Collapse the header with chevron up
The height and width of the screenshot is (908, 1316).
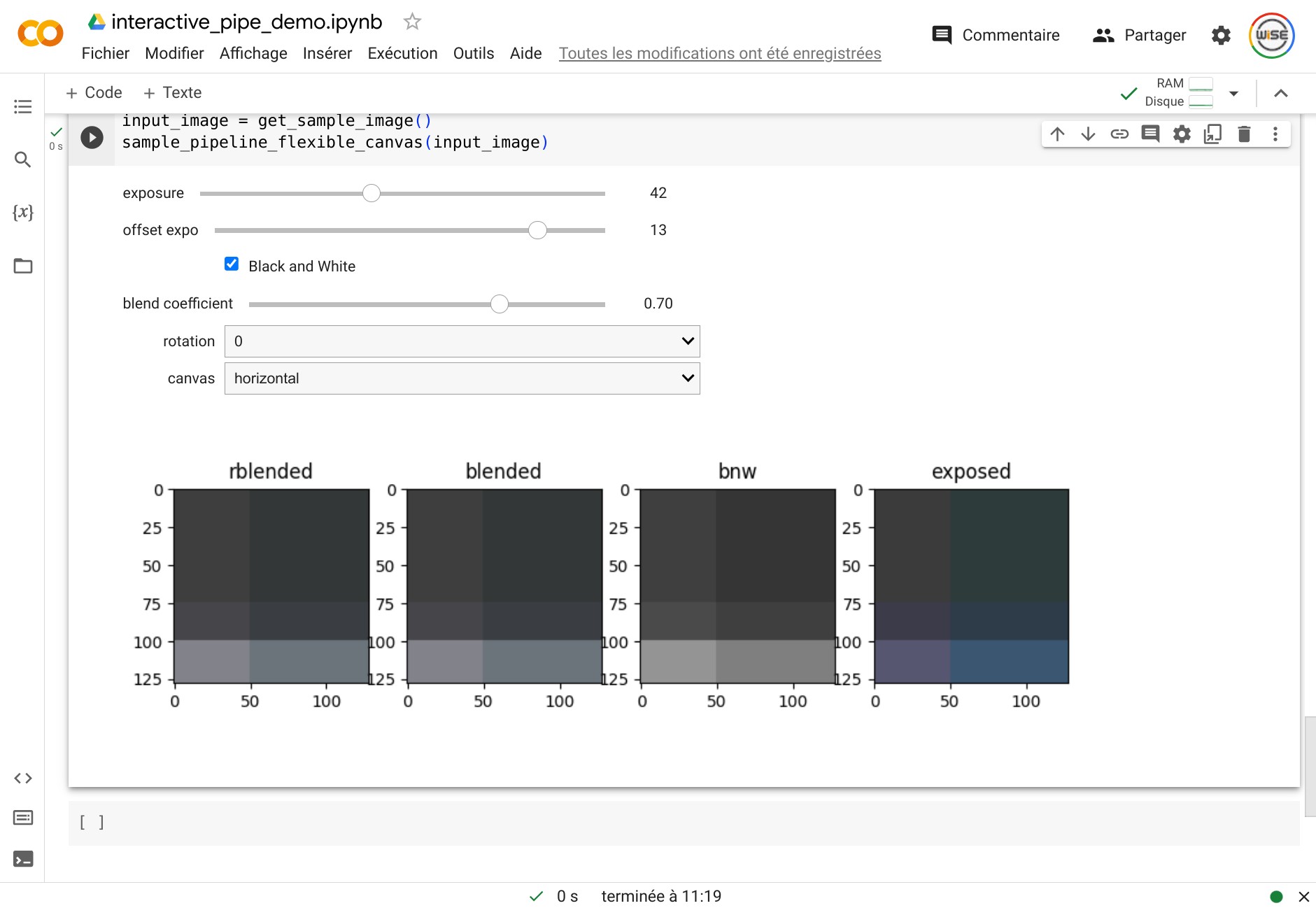[1281, 93]
